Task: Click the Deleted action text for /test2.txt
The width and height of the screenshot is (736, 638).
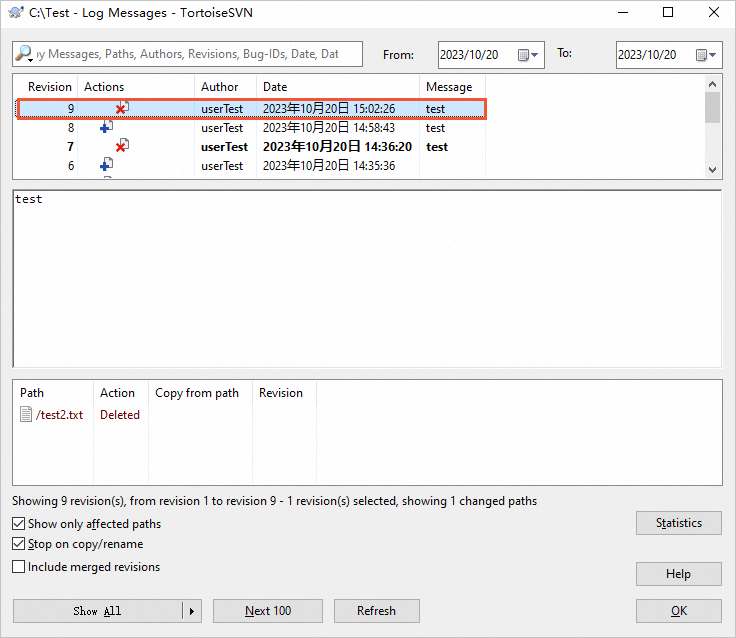Action: pyautogui.click(x=120, y=415)
